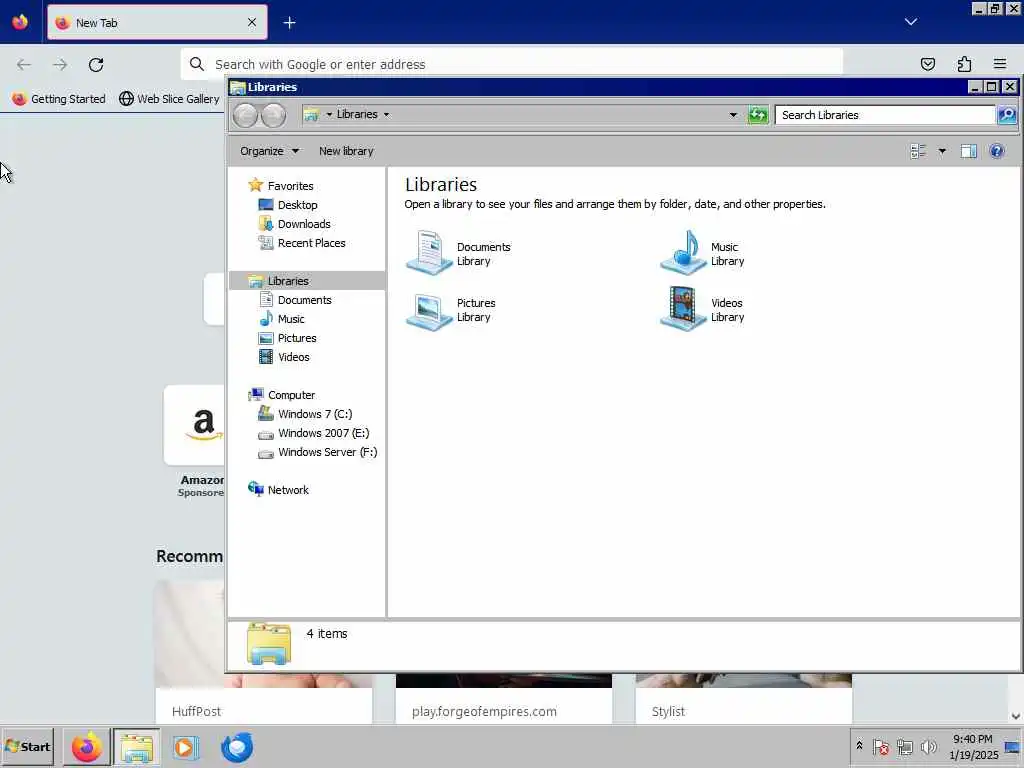
Task: Expand address bar history dropdown
Action: coord(733,115)
